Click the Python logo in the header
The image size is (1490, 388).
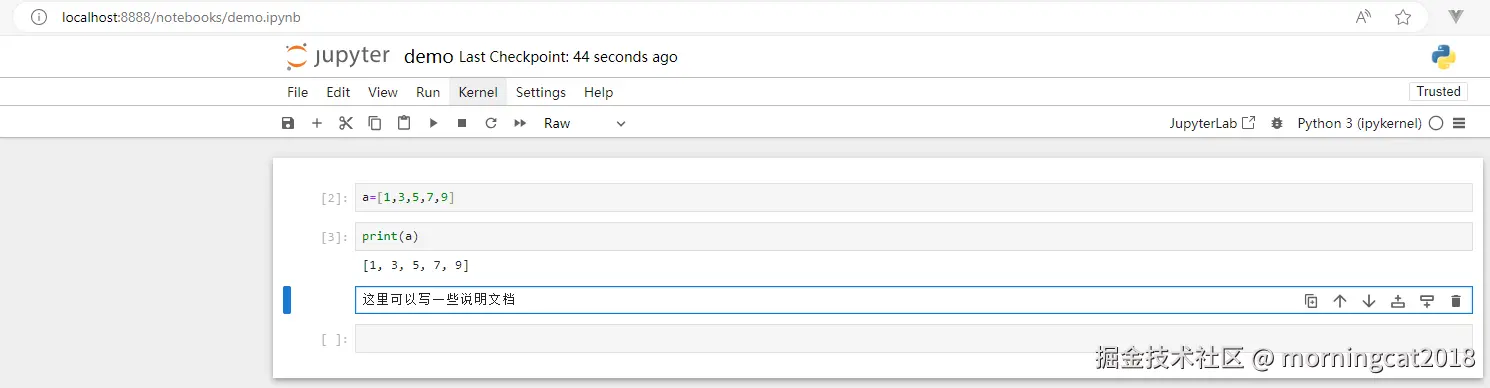pyautogui.click(x=1443, y=57)
